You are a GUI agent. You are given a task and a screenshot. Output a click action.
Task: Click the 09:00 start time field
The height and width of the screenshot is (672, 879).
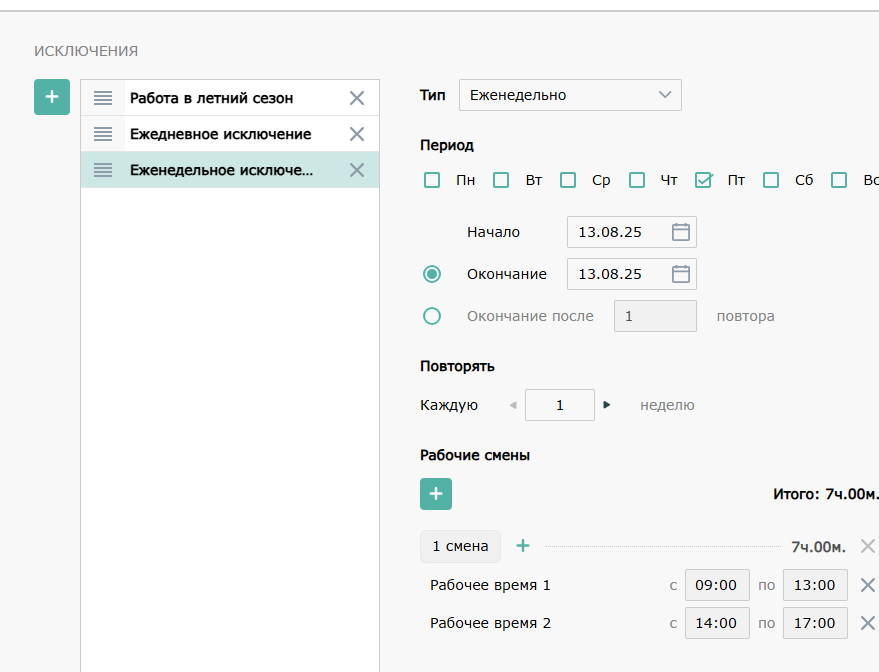coord(716,585)
